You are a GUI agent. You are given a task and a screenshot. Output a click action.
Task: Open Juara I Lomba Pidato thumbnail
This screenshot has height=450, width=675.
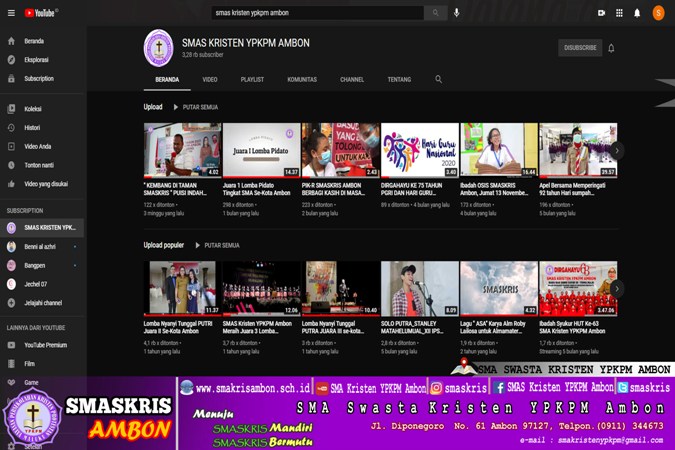(x=262, y=150)
